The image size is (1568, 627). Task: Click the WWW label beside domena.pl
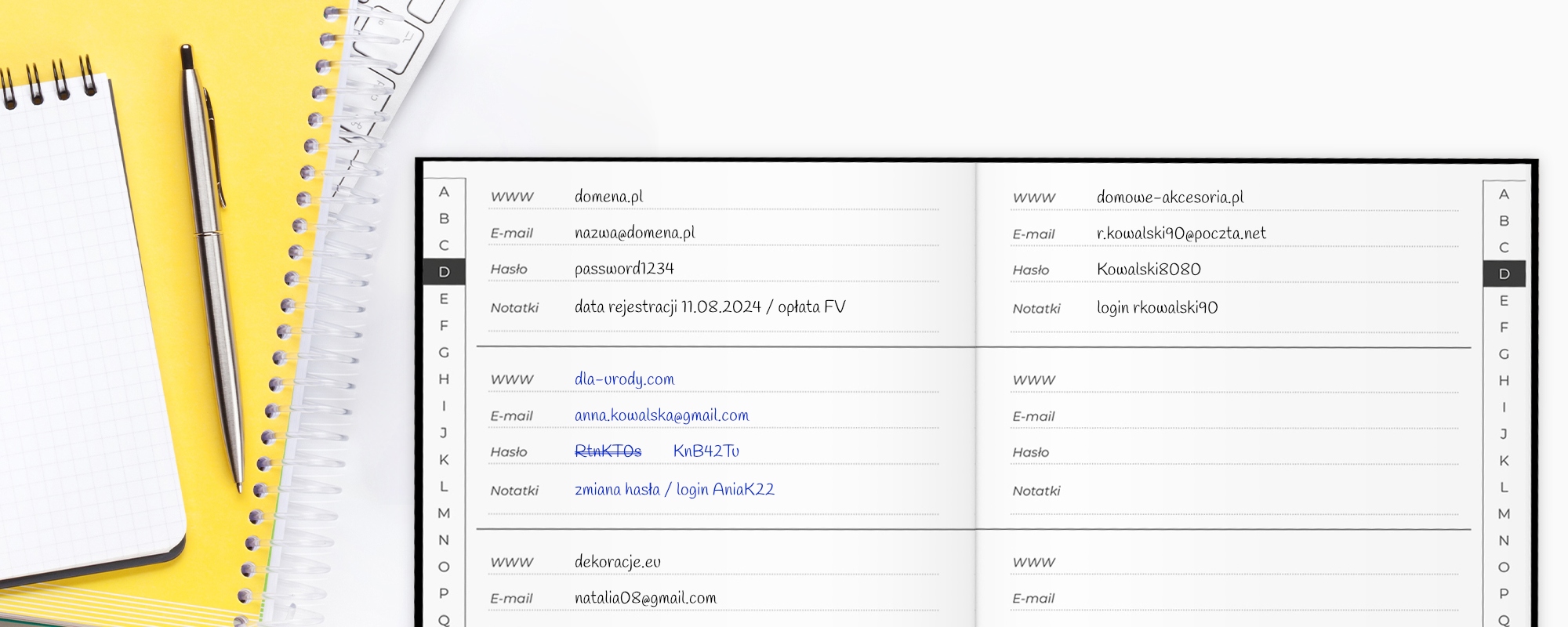pos(512,198)
